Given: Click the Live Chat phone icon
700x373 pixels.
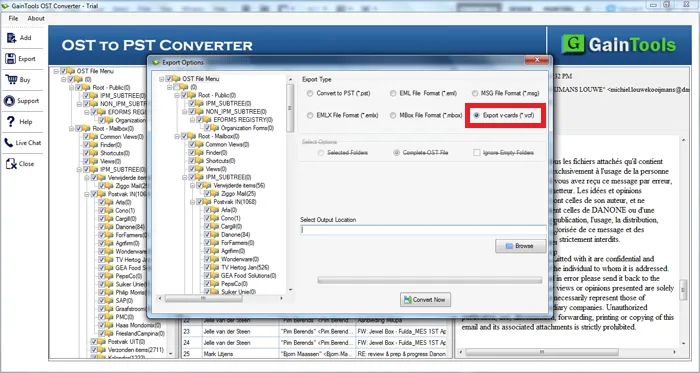Looking at the screenshot, I should [x=8, y=143].
